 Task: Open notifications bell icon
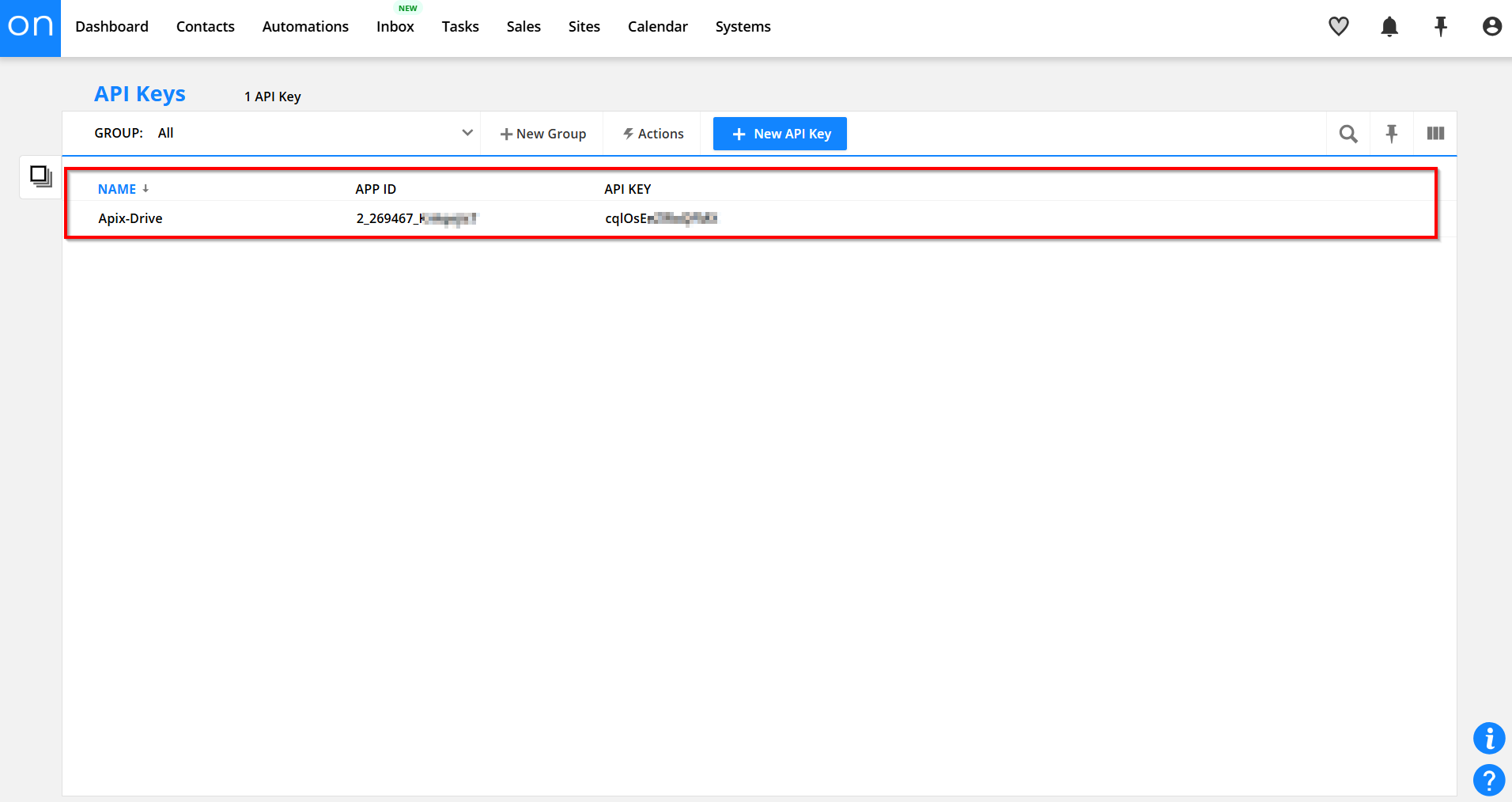coord(1389,27)
